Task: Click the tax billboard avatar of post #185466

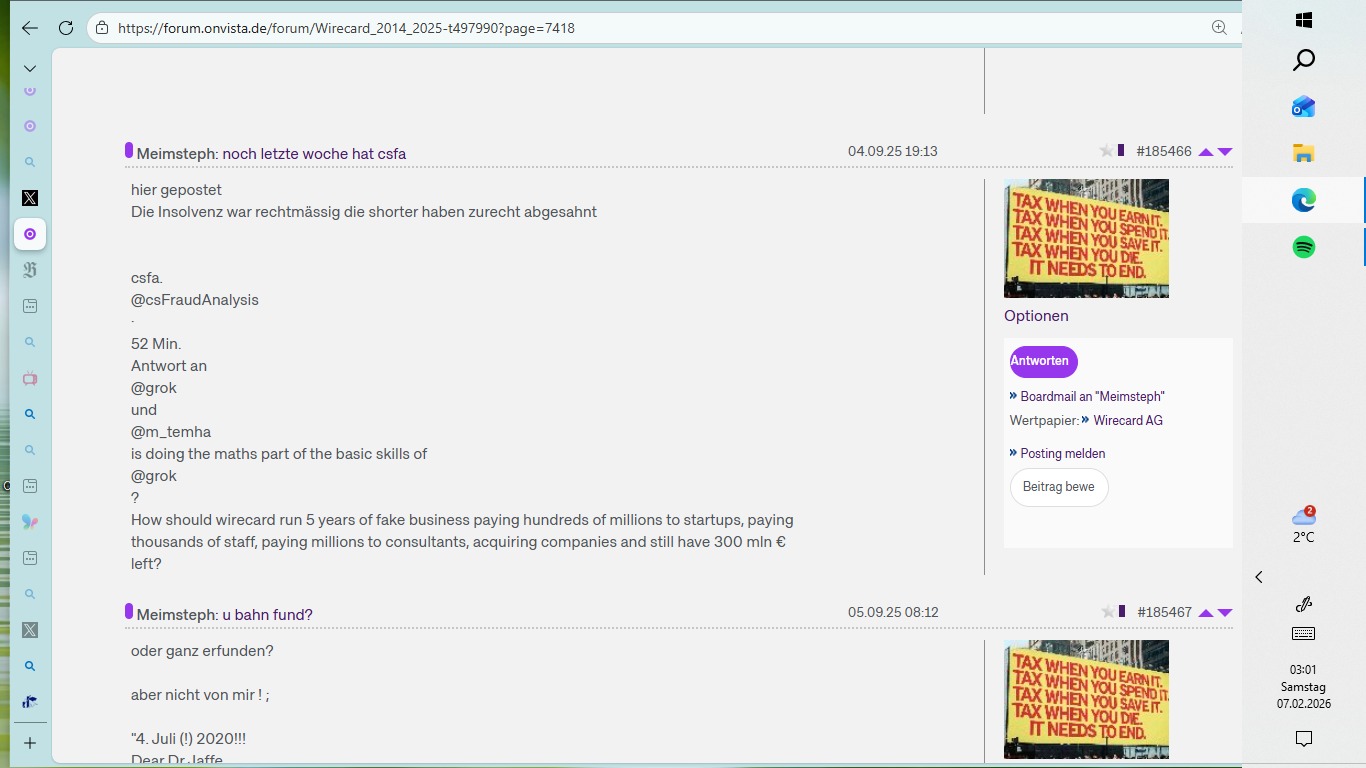Action: [x=1086, y=238]
